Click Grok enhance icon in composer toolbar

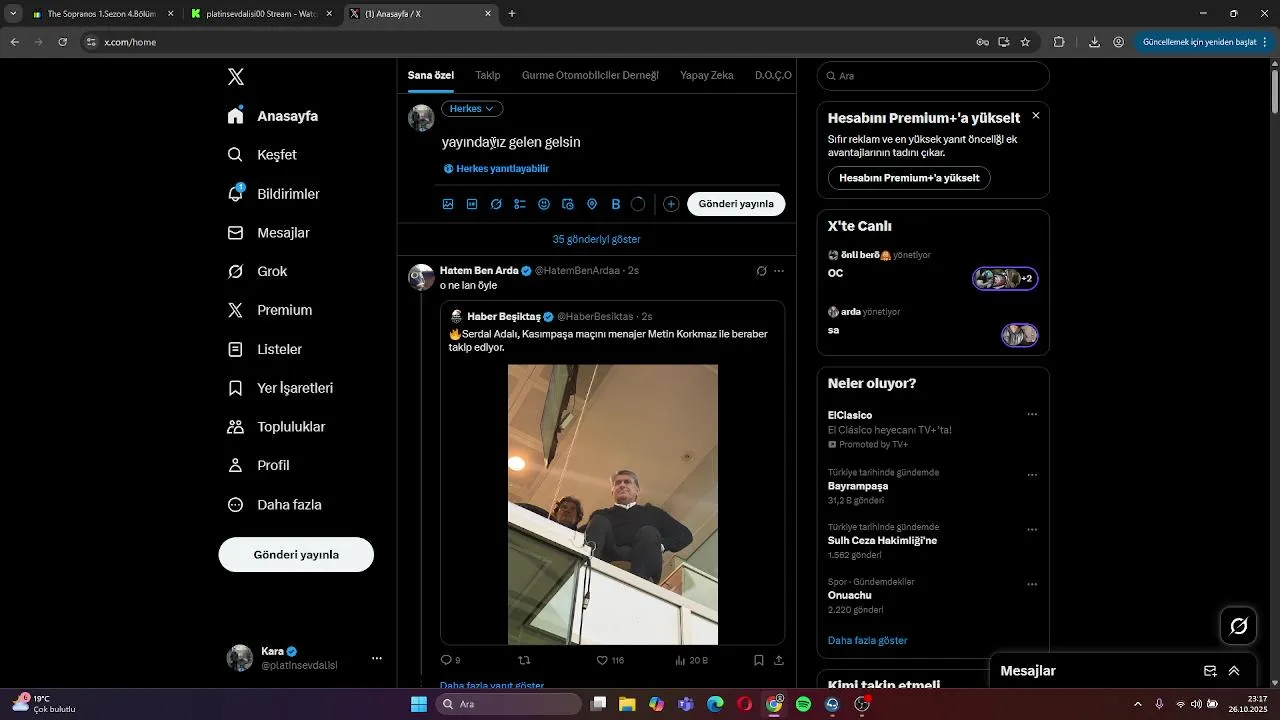point(496,204)
